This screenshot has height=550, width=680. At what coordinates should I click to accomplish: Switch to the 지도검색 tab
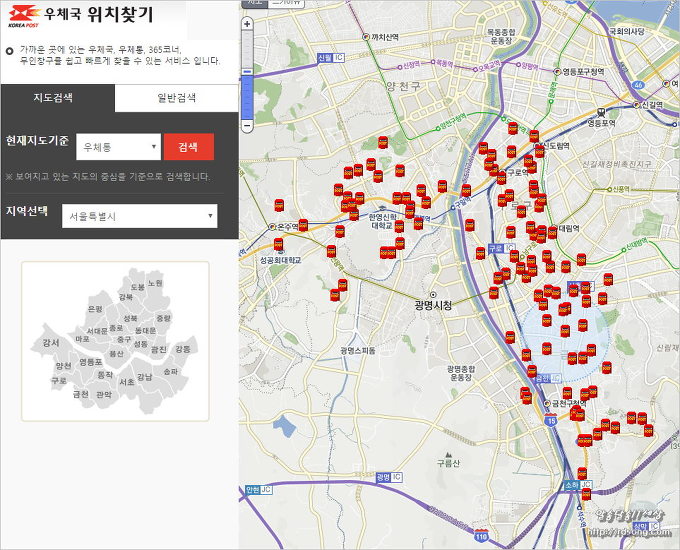(57, 98)
